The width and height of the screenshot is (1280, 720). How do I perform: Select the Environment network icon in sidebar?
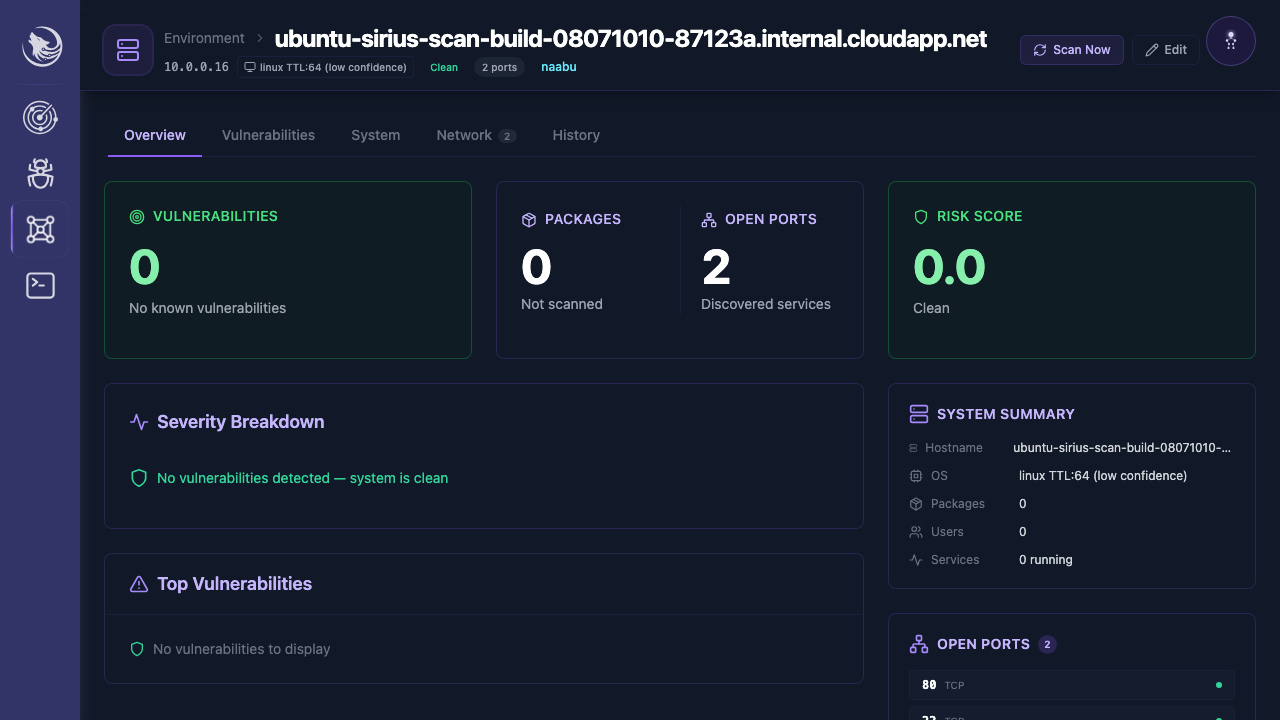point(40,230)
